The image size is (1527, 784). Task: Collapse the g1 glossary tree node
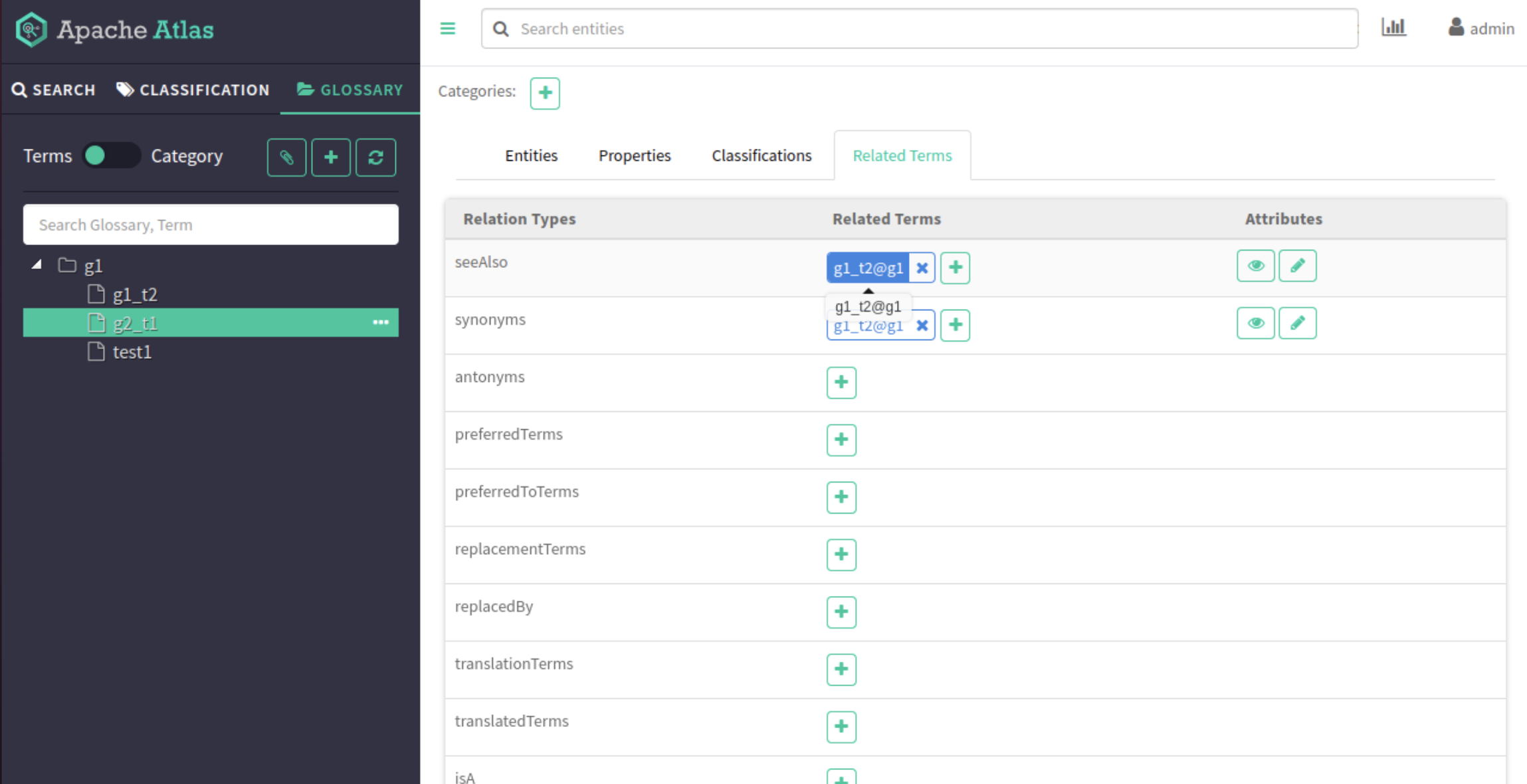pyautogui.click(x=37, y=265)
